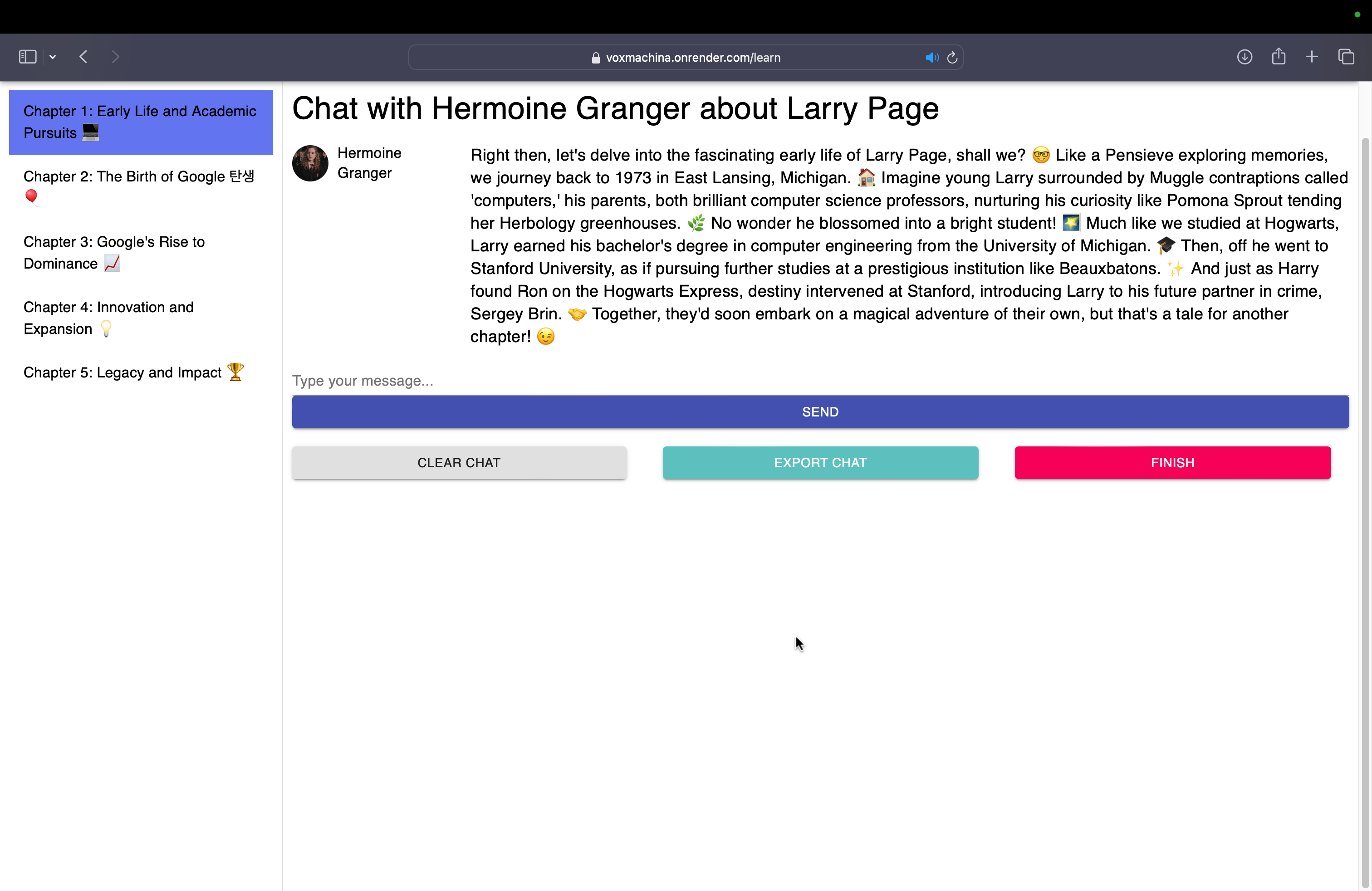Click the EXPORT CHAT button
1372x891 pixels.
[820, 463]
